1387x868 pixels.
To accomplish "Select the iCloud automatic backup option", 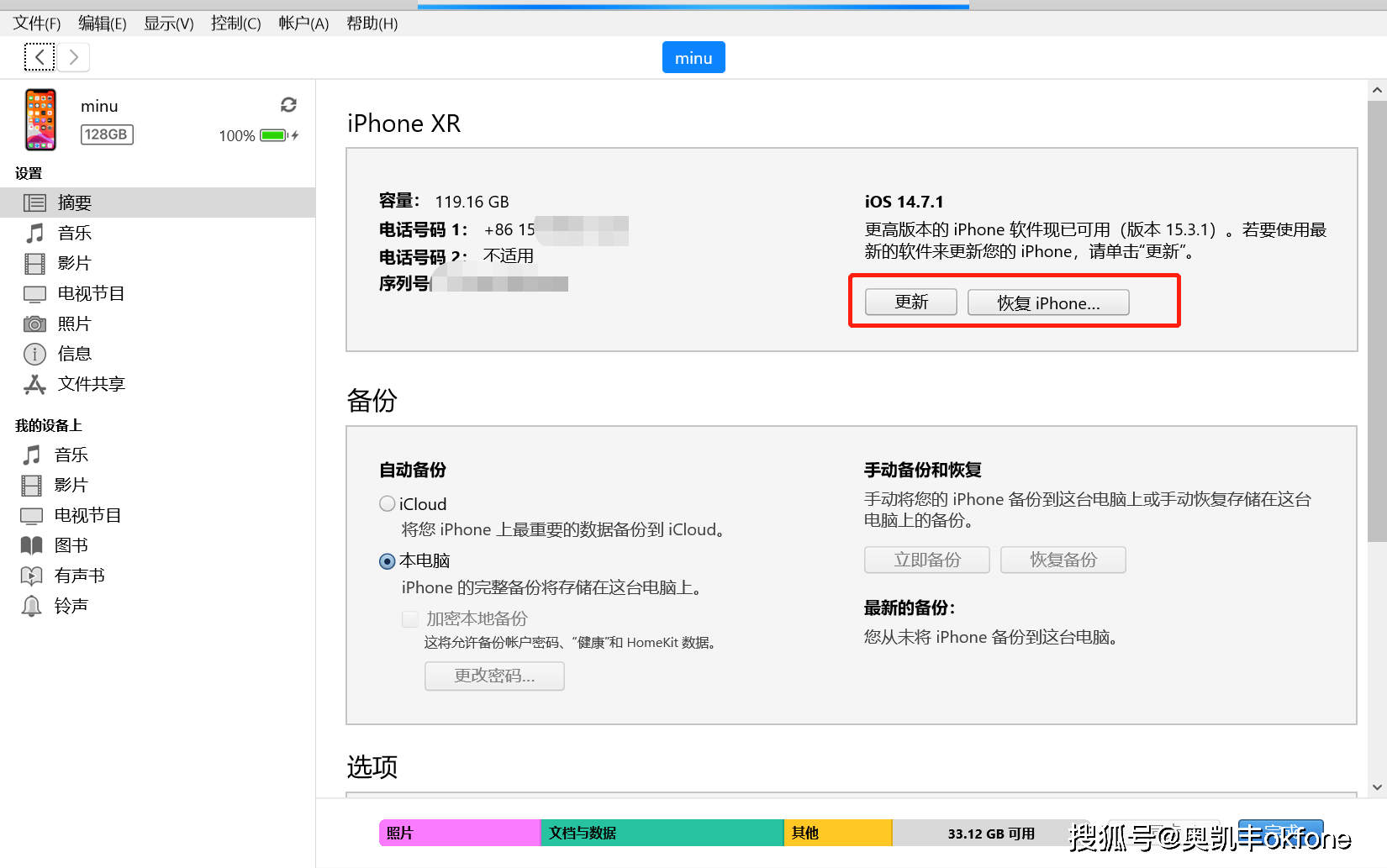I will pos(387,503).
